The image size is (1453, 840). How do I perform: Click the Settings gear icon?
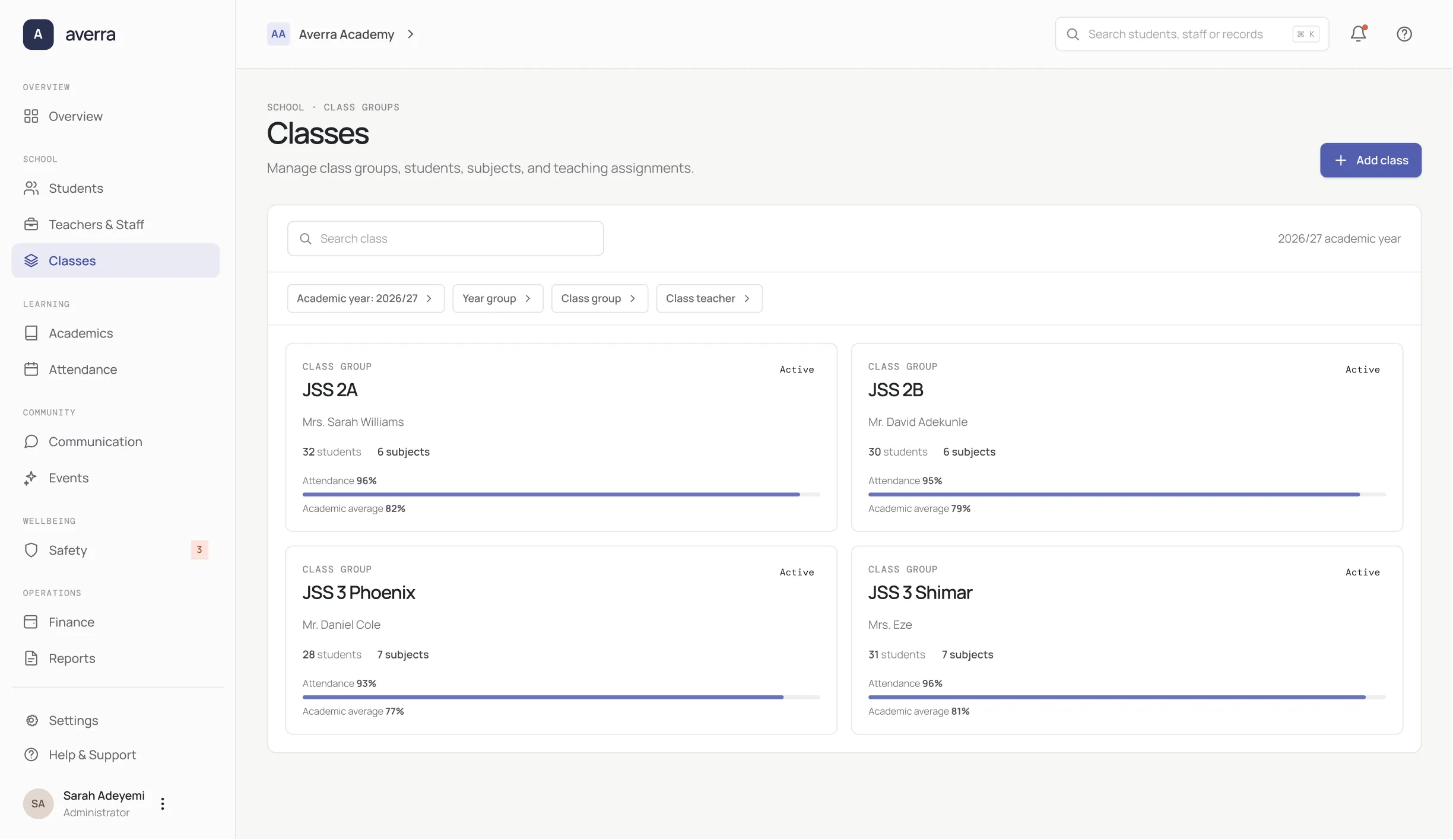[31, 721]
